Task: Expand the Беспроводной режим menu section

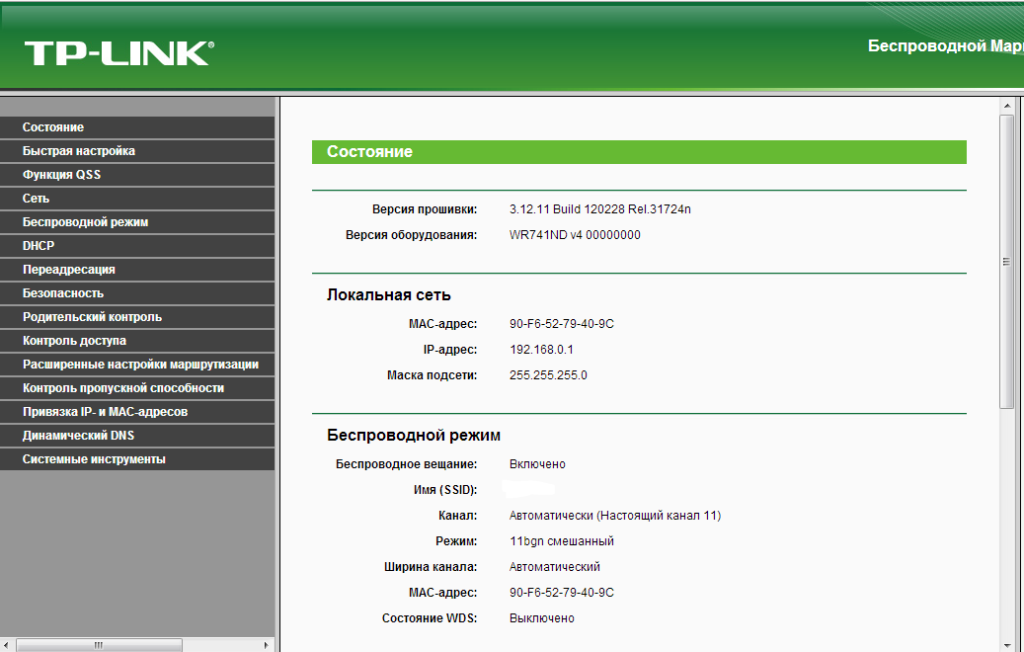Action: click(x=85, y=222)
